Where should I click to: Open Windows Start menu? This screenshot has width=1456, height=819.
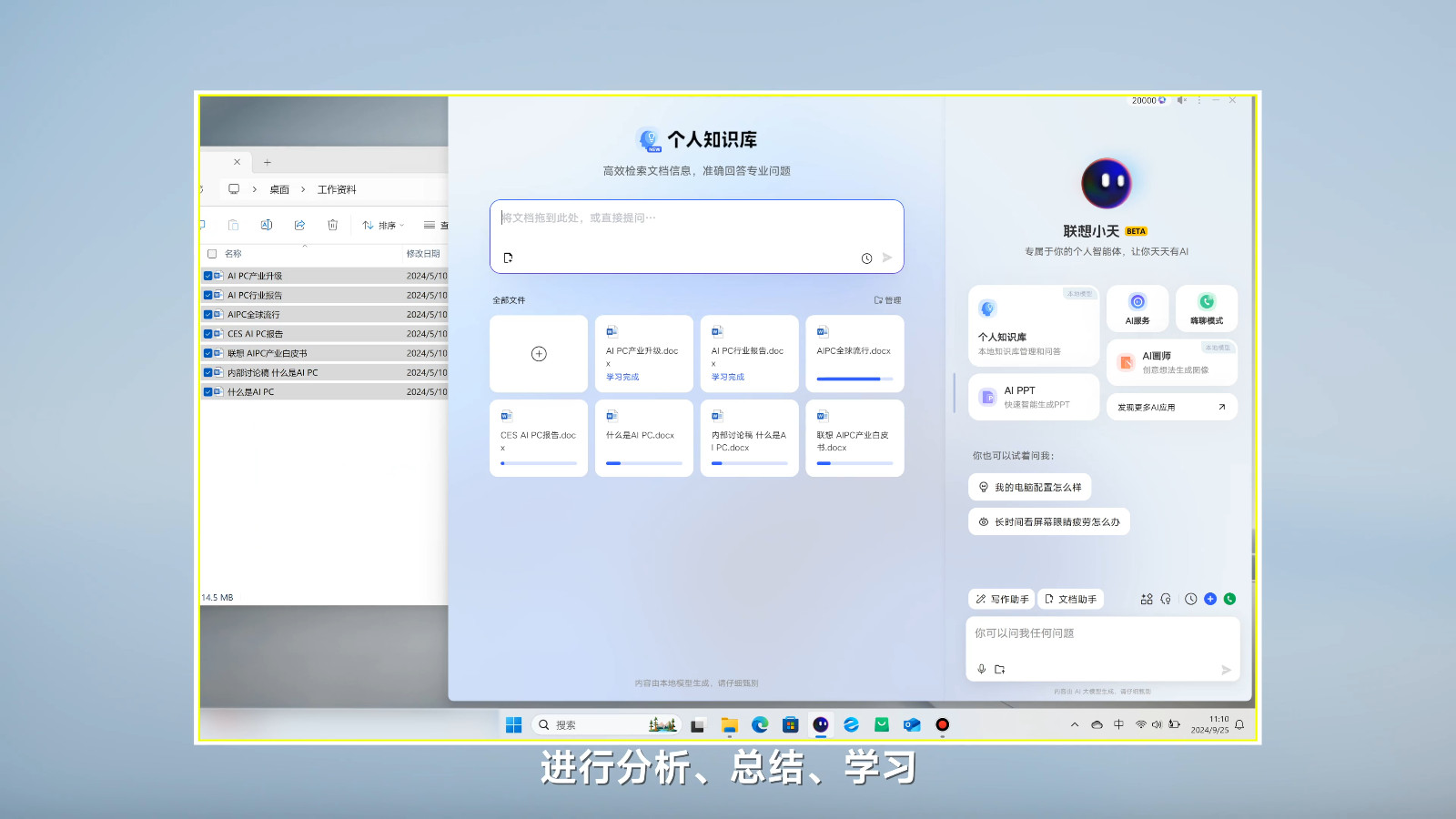tap(513, 724)
